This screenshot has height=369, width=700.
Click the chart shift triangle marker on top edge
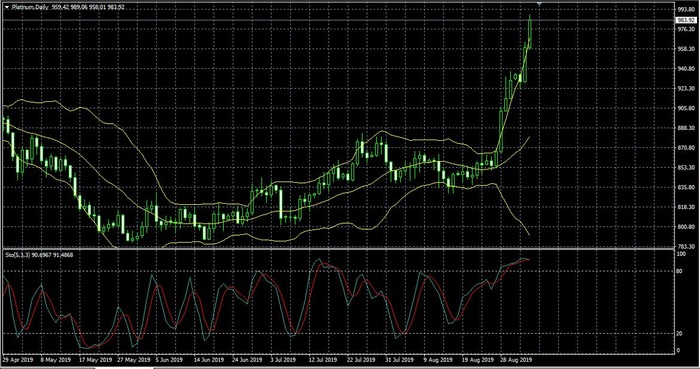(539, 4)
